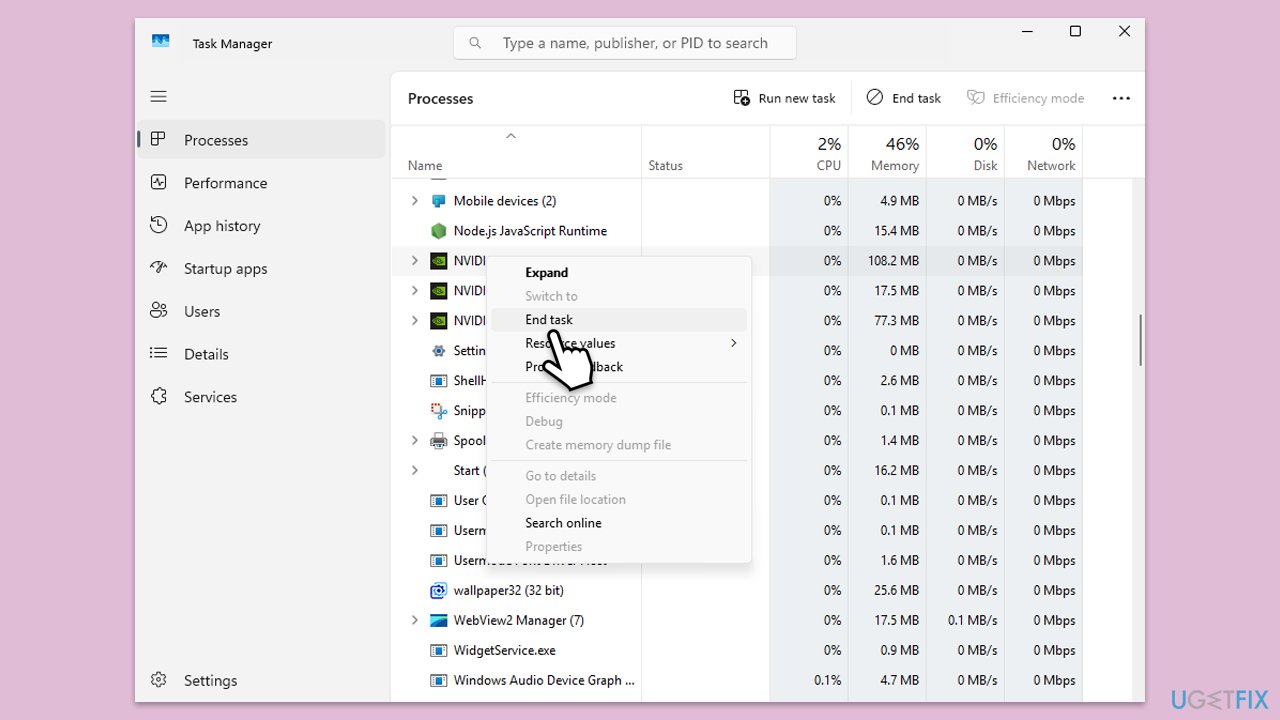Image resolution: width=1280 pixels, height=720 pixels.
Task: Select the WidgetService.exe process name
Action: click(x=504, y=651)
